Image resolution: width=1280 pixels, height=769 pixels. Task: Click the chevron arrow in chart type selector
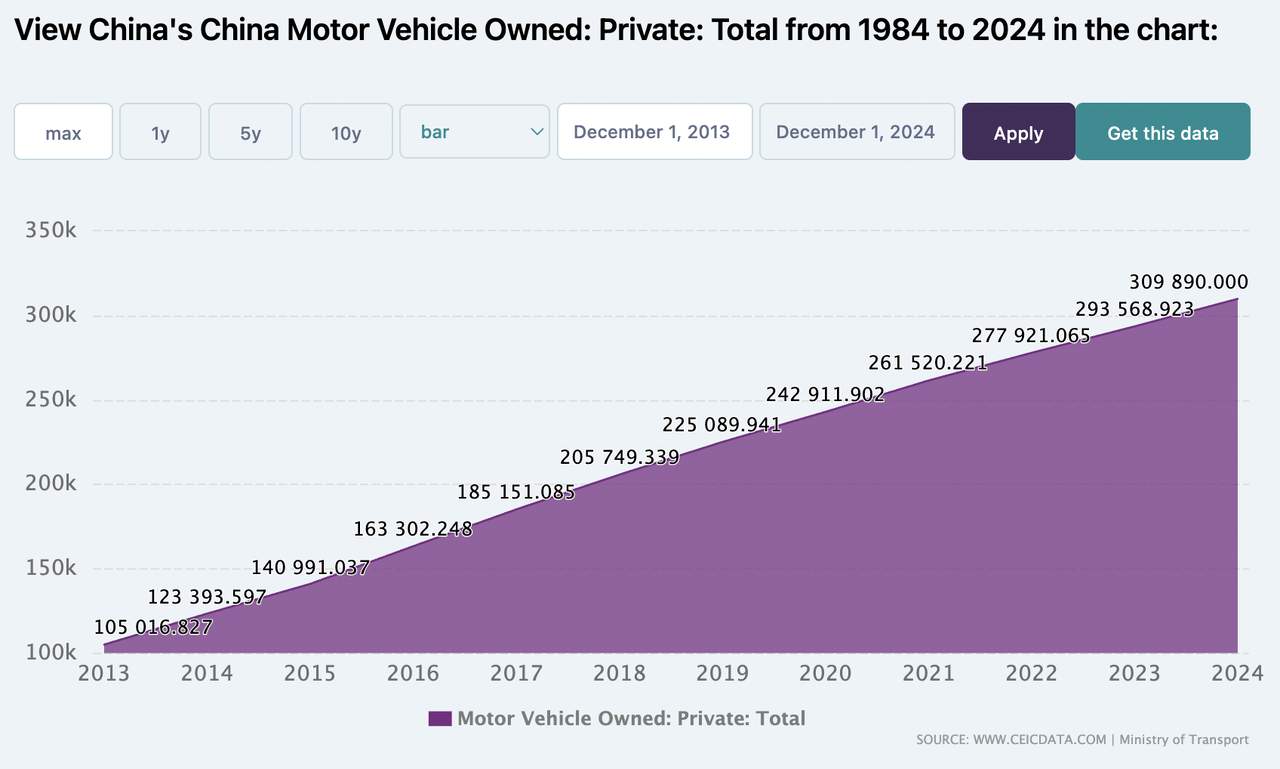click(x=537, y=132)
